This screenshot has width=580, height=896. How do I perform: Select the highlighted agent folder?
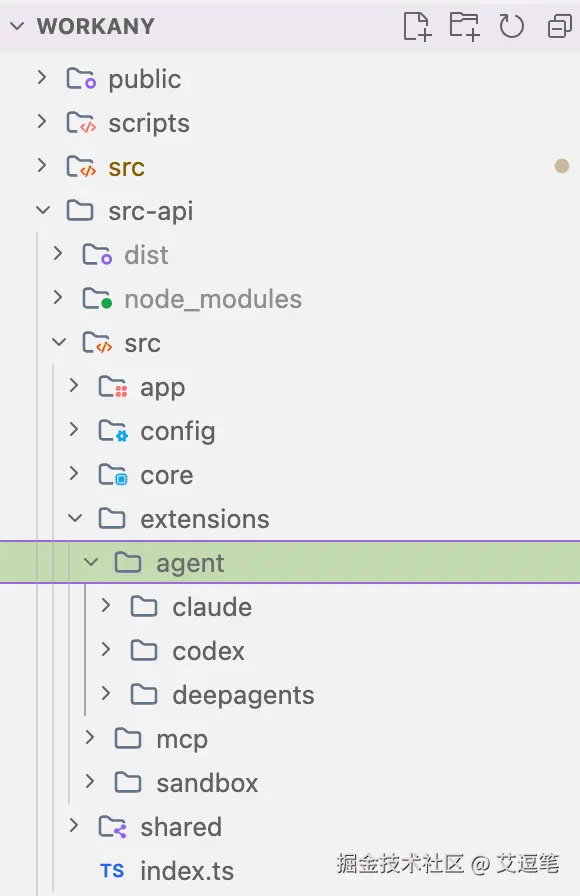click(x=290, y=562)
